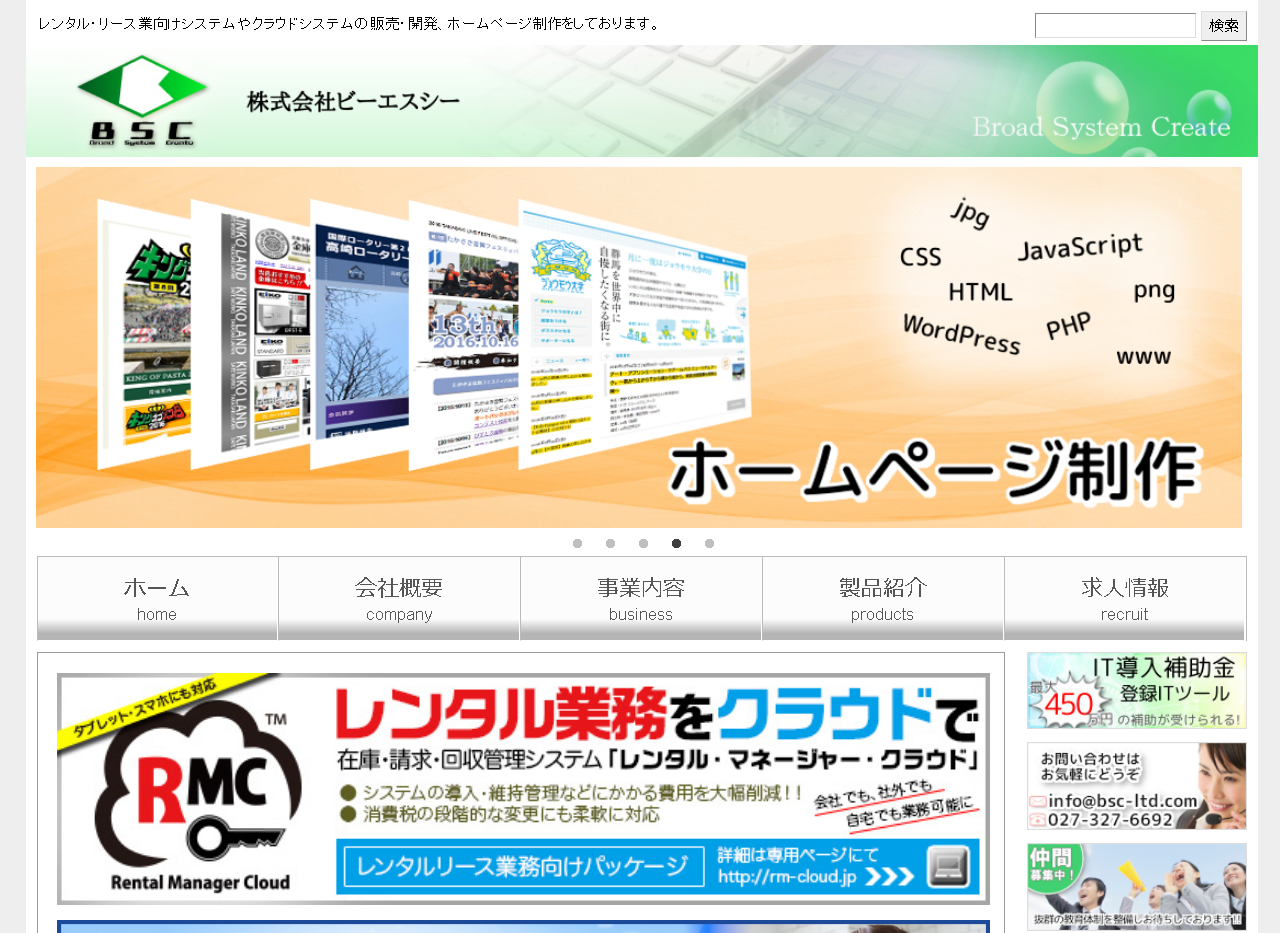The width and height of the screenshot is (1280, 933).
Task: Click the レンタルリース業務向けパッケージ label
Action: [523, 865]
